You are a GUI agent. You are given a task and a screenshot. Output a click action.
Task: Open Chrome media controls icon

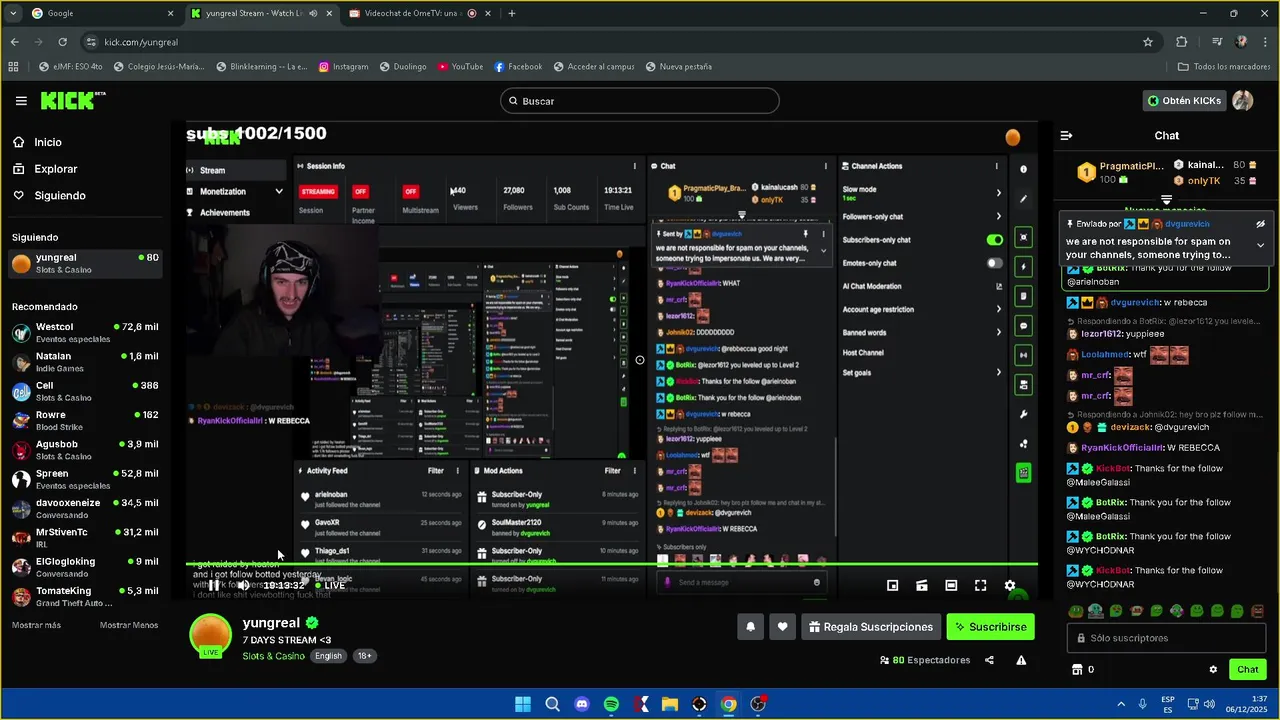pyautogui.click(x=1216, y=42)
